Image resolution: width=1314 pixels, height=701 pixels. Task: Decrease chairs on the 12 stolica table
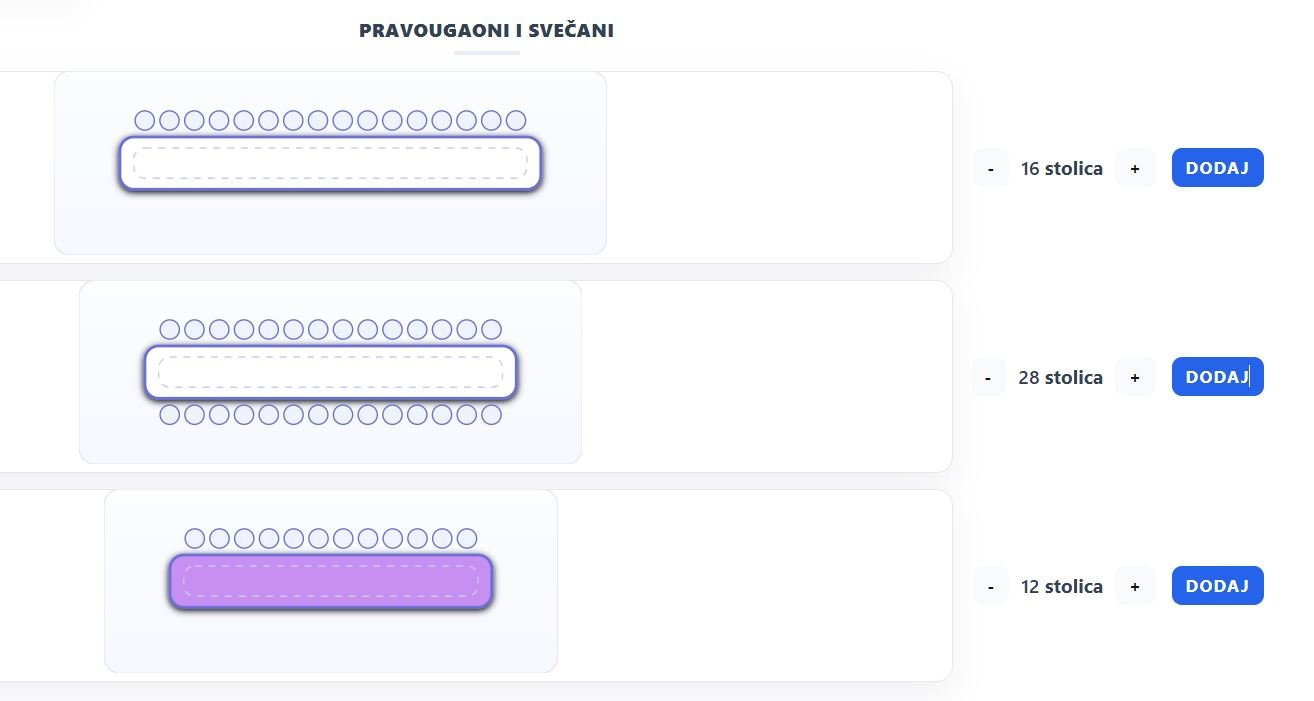point(990,586)
